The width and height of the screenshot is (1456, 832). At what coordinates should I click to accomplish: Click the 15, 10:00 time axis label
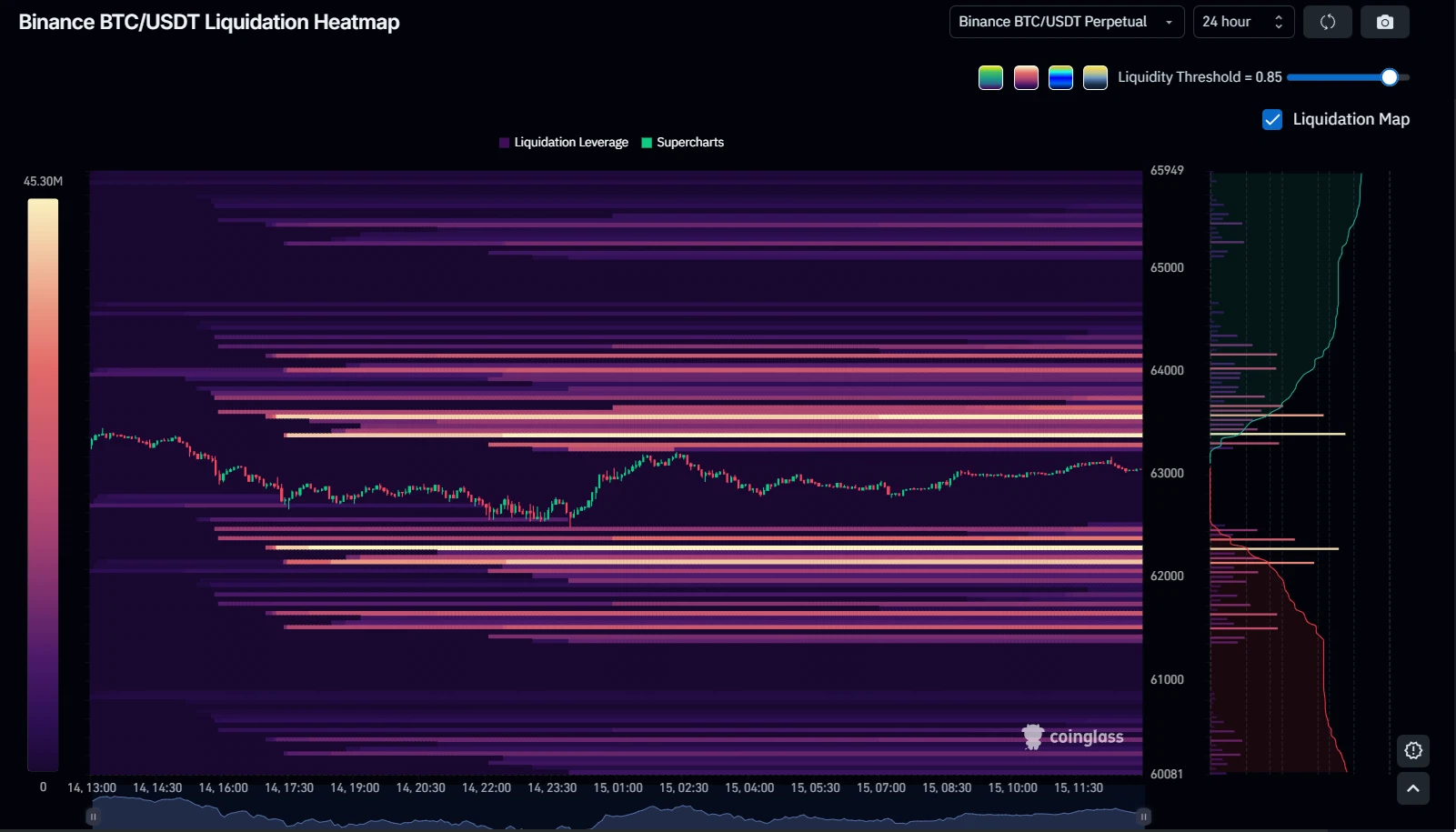(x=1012, y=788)
